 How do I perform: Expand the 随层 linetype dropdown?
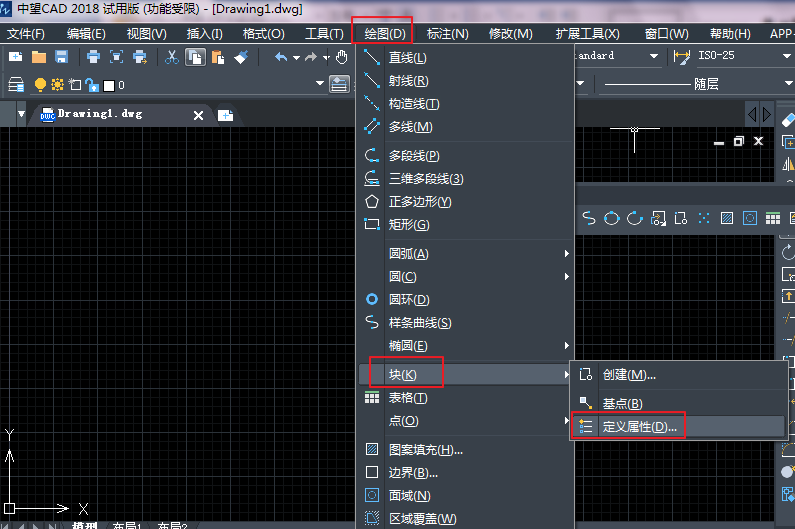778,84
